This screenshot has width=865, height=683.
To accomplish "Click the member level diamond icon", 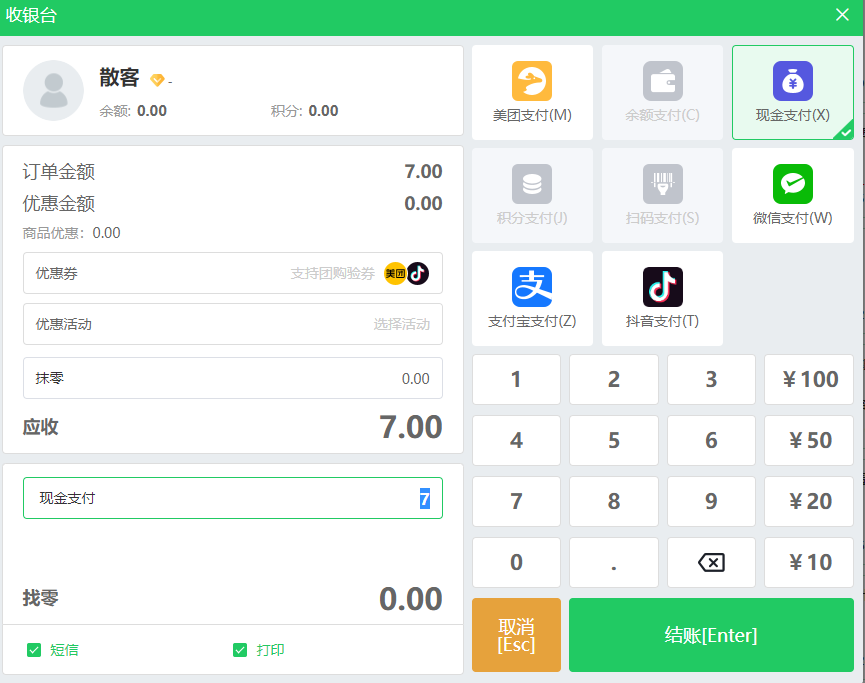I will click(157, 81).
